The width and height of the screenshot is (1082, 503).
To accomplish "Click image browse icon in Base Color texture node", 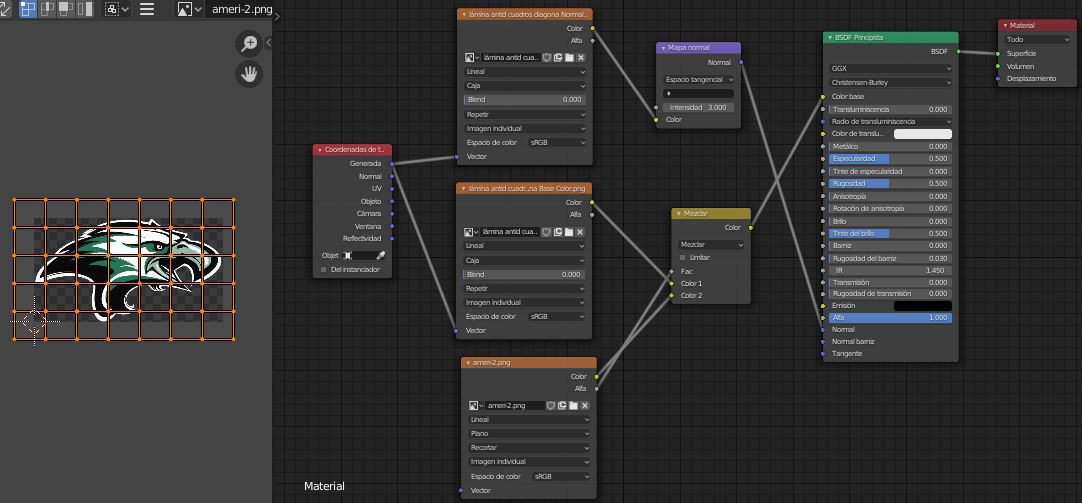I will [x=472, y=232].
